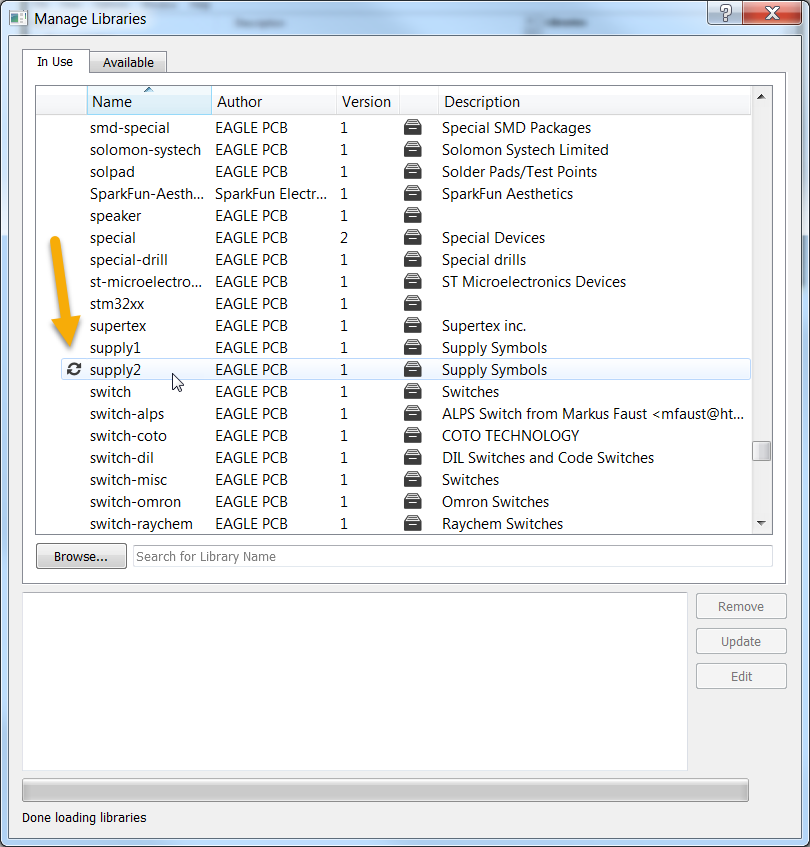This screenshot has height=847, width=810.
Task: Sort list by Name column header
Action: 149,101
